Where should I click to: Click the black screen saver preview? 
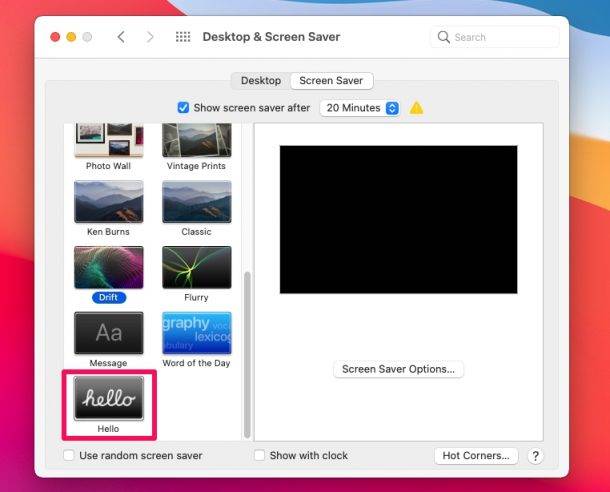(x=398, y=220)
